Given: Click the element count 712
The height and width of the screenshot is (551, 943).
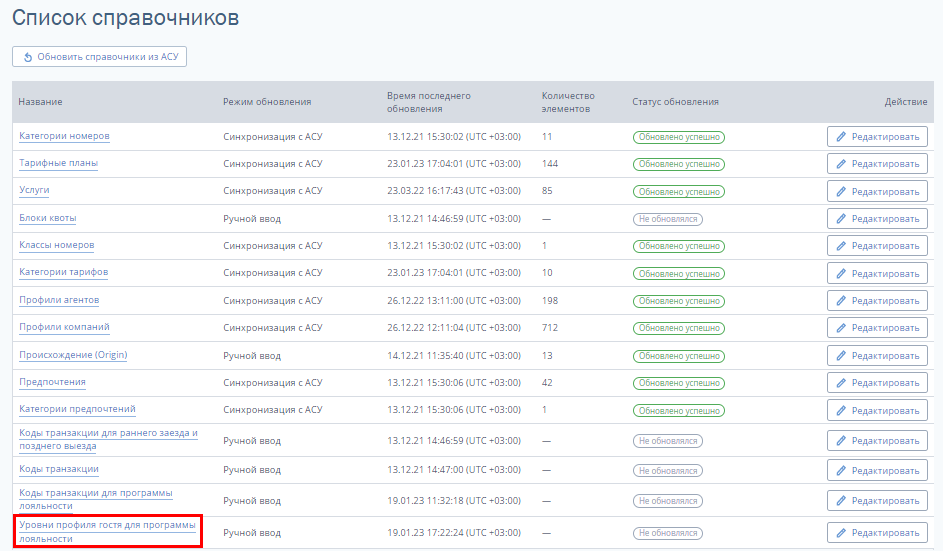Looking at the screenshot, I should click(550, 328).
